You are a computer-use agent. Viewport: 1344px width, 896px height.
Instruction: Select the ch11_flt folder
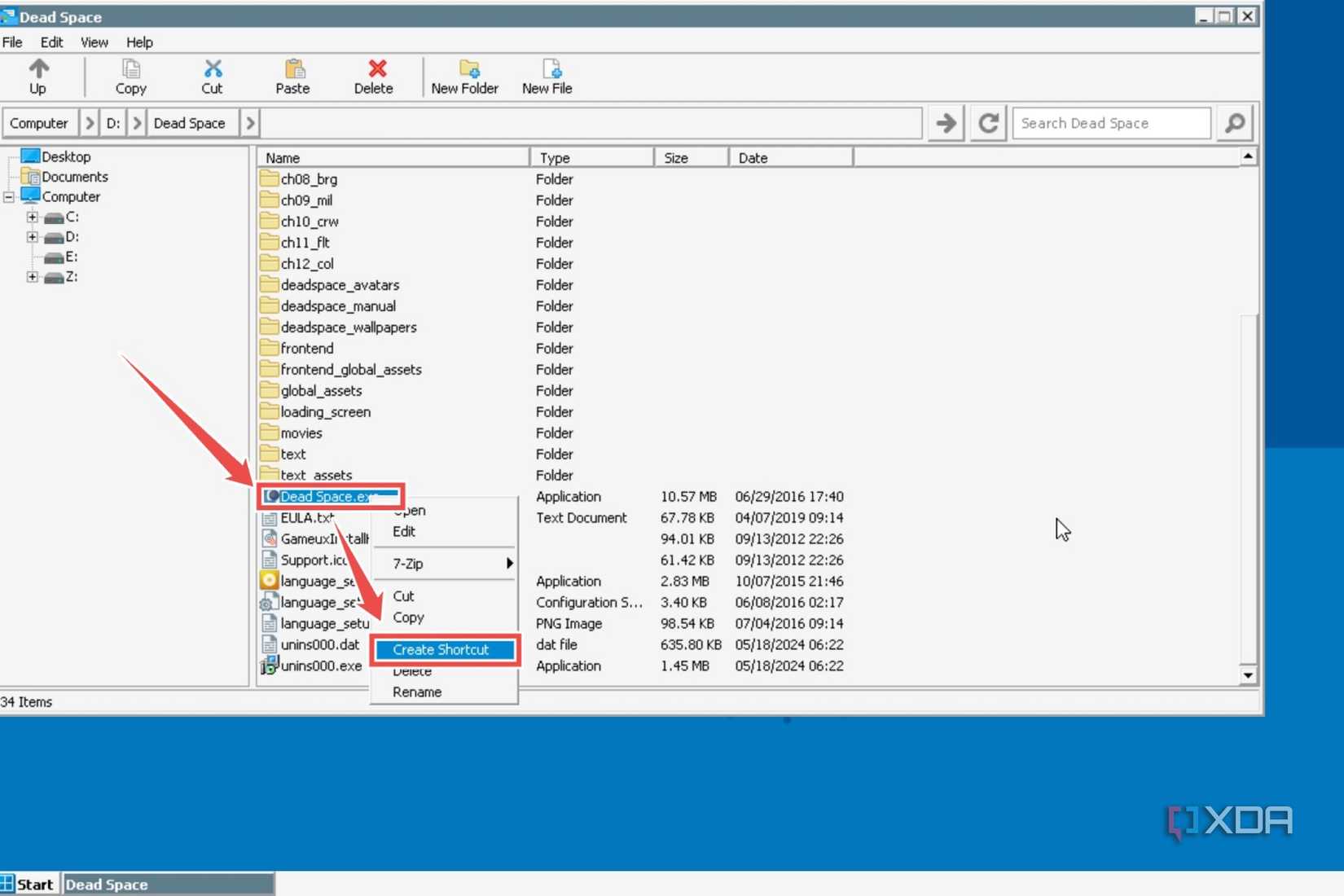tap(295, 243)
